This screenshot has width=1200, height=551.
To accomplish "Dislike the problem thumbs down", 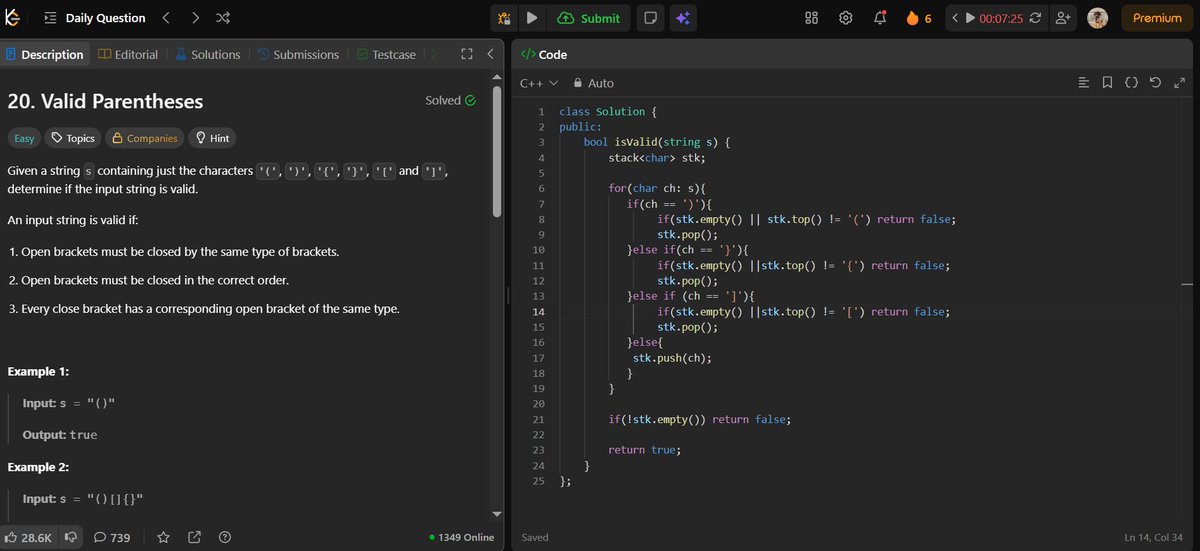I will click(x=70, y=537).
